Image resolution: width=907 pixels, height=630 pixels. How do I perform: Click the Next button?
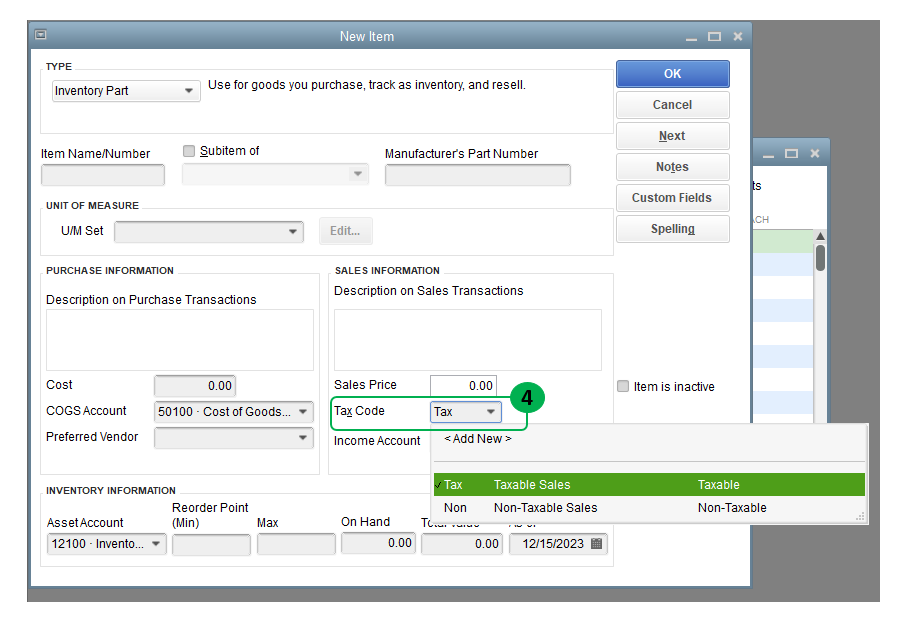point(673,136)
